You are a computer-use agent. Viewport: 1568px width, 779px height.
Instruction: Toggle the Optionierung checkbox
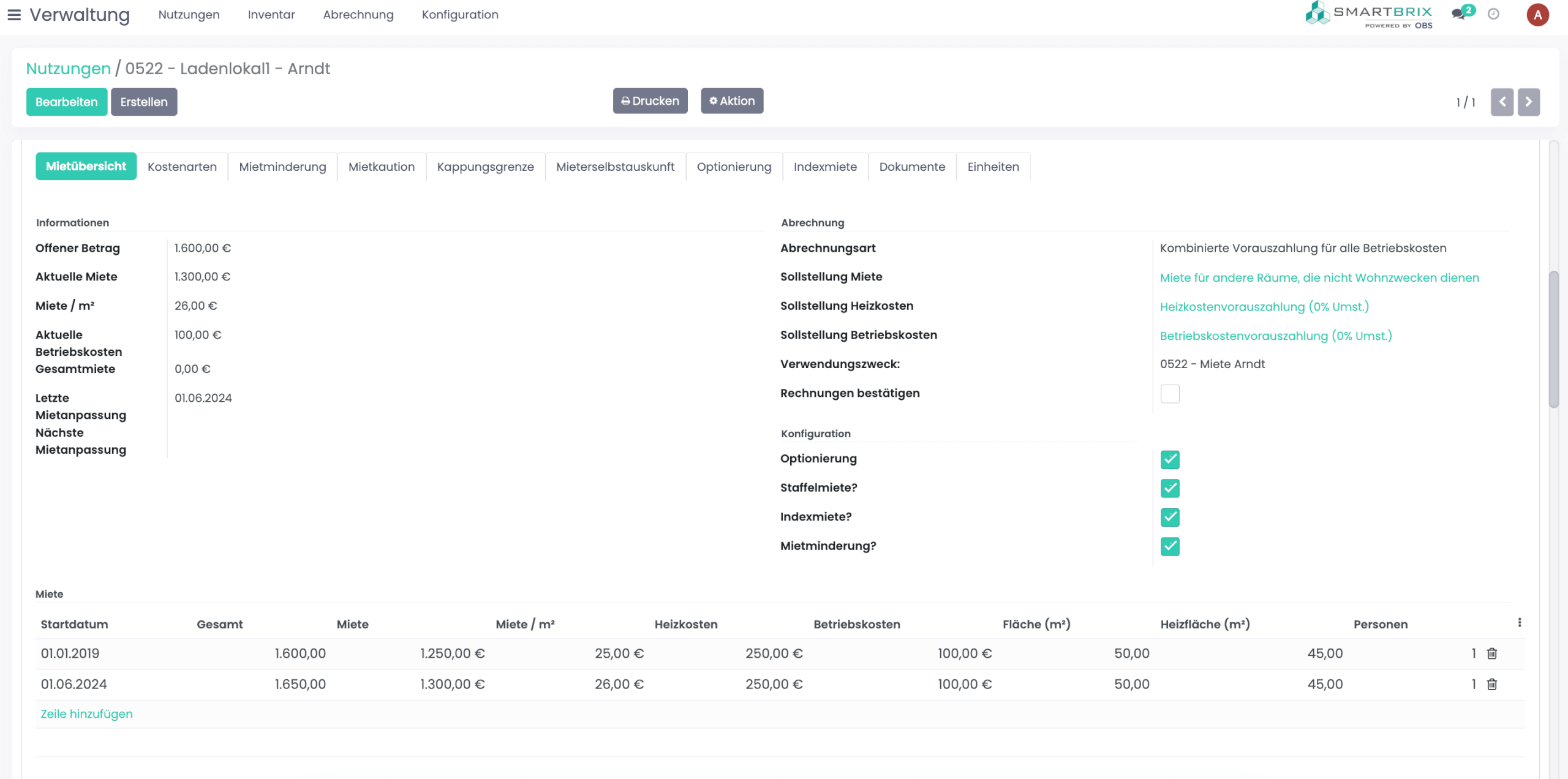tap(1170, 459)
